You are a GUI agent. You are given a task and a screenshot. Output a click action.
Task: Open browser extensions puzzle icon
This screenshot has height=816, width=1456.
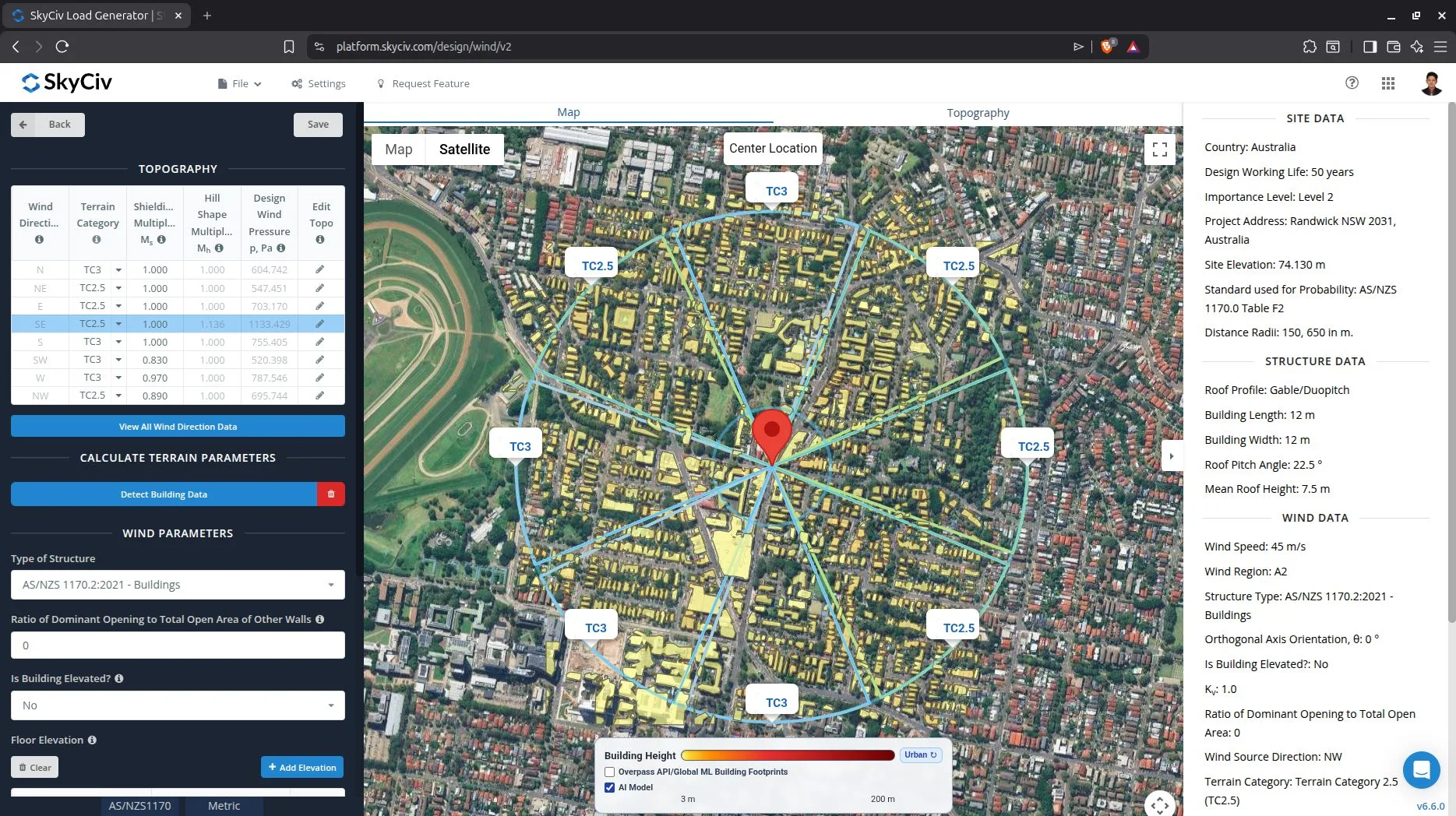(x=1310, y=47)
